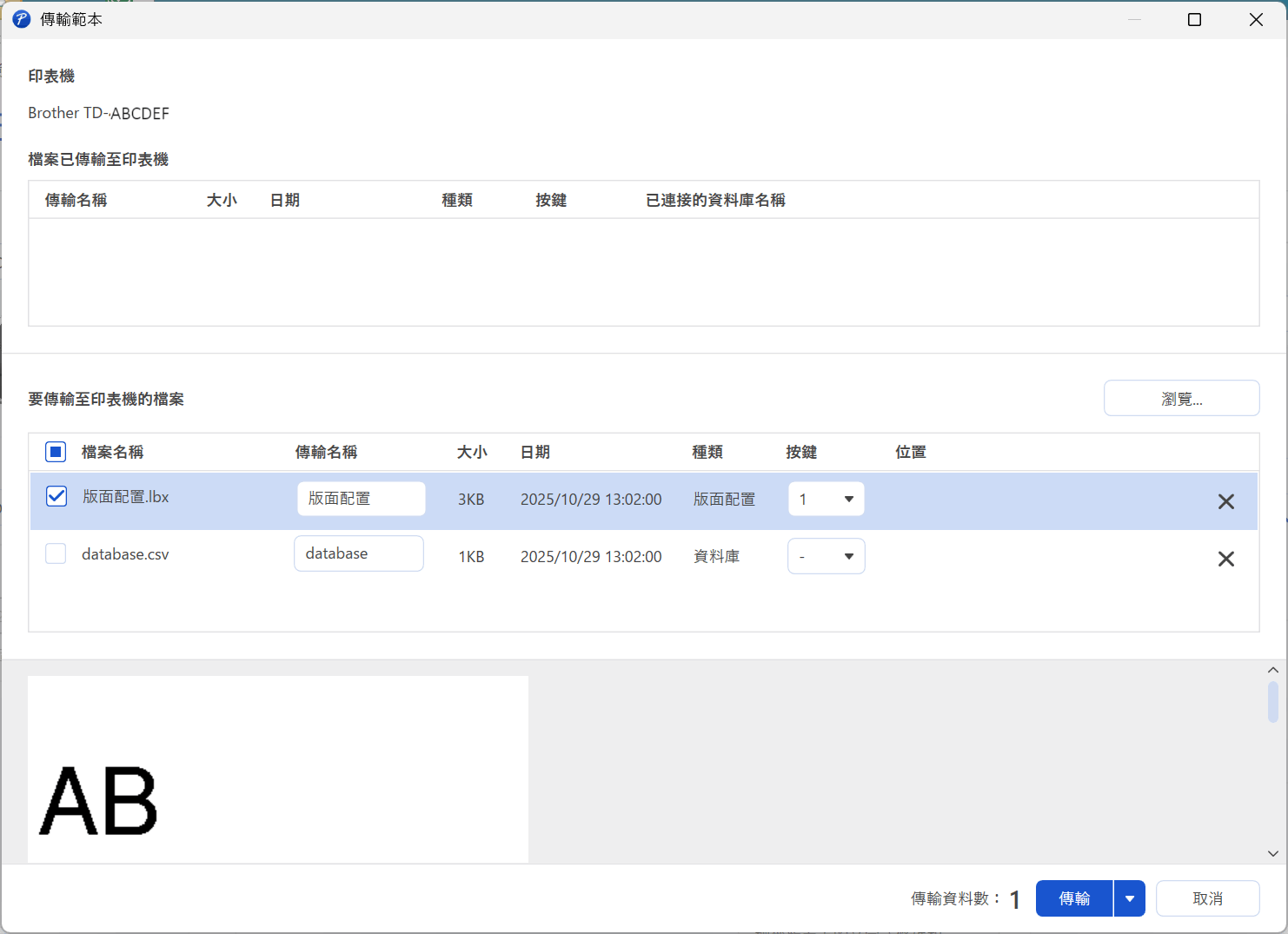
Task: Maximize the 傳輸範本 window
Action: click(x=1194, y=19)
